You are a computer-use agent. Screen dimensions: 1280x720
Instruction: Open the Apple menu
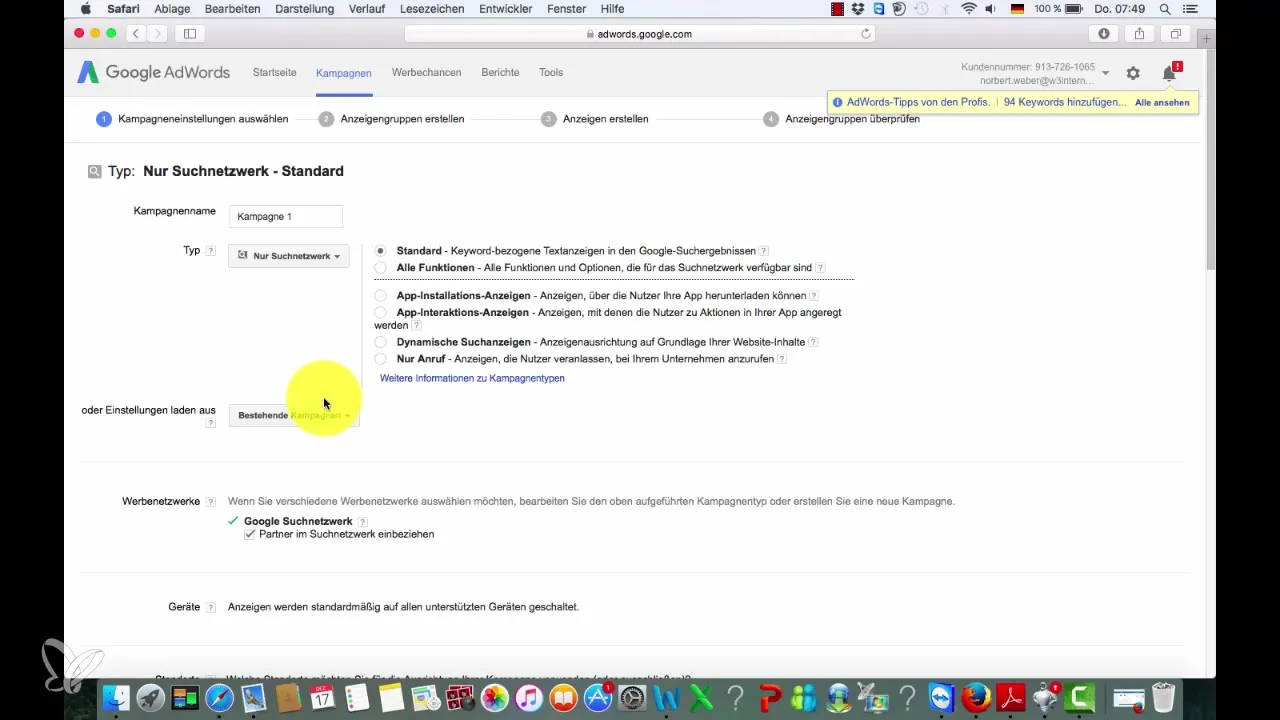point(85,9)
